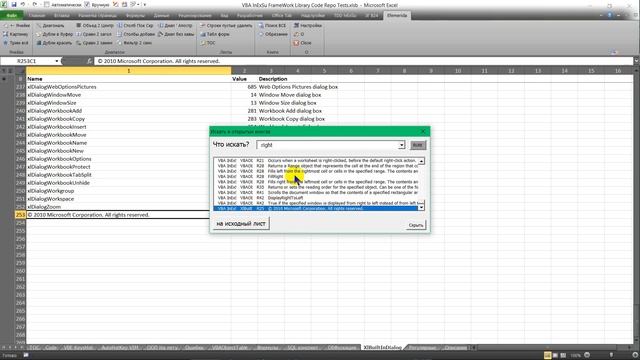Click the Диагональ ribbon button

click(x=50, y=26)
